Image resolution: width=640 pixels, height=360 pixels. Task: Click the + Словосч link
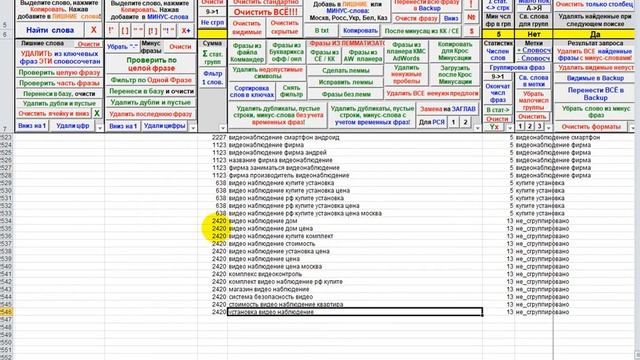(x=533, y=50)
